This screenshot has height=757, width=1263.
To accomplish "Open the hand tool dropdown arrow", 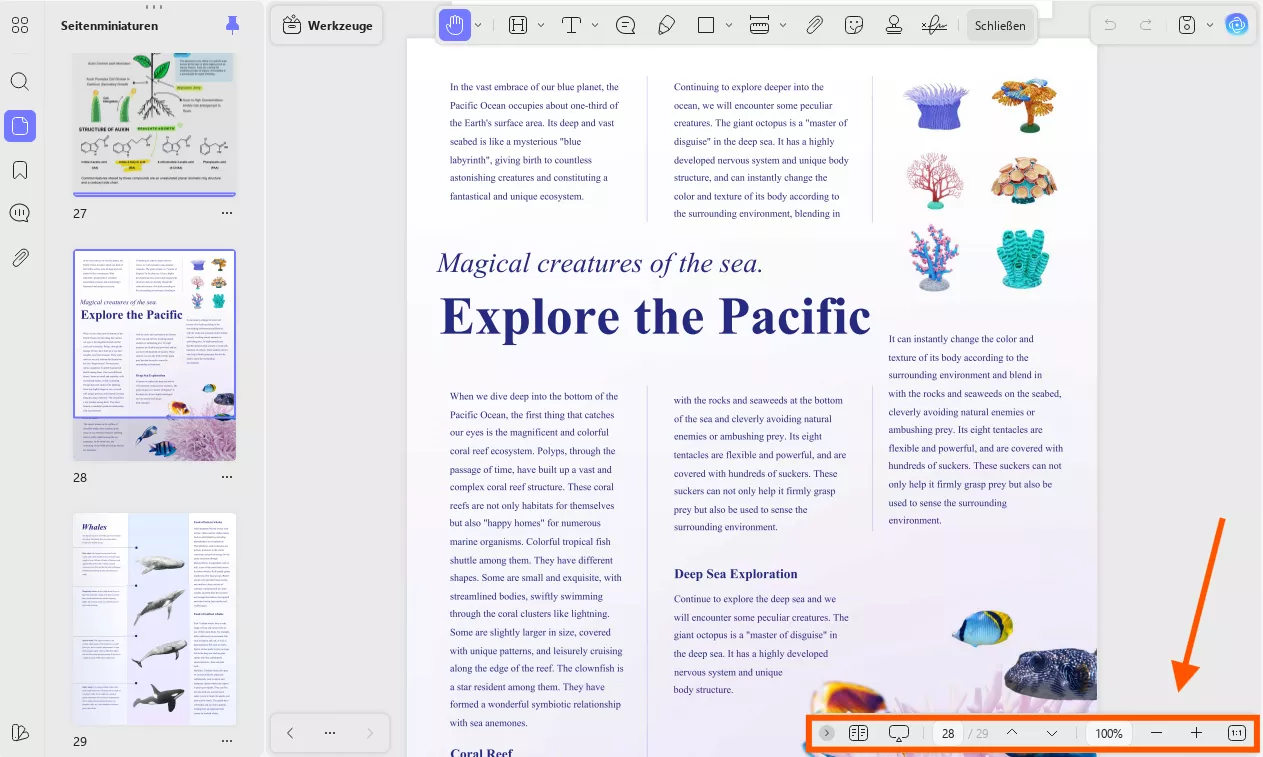I will click(x=479, y=25).
